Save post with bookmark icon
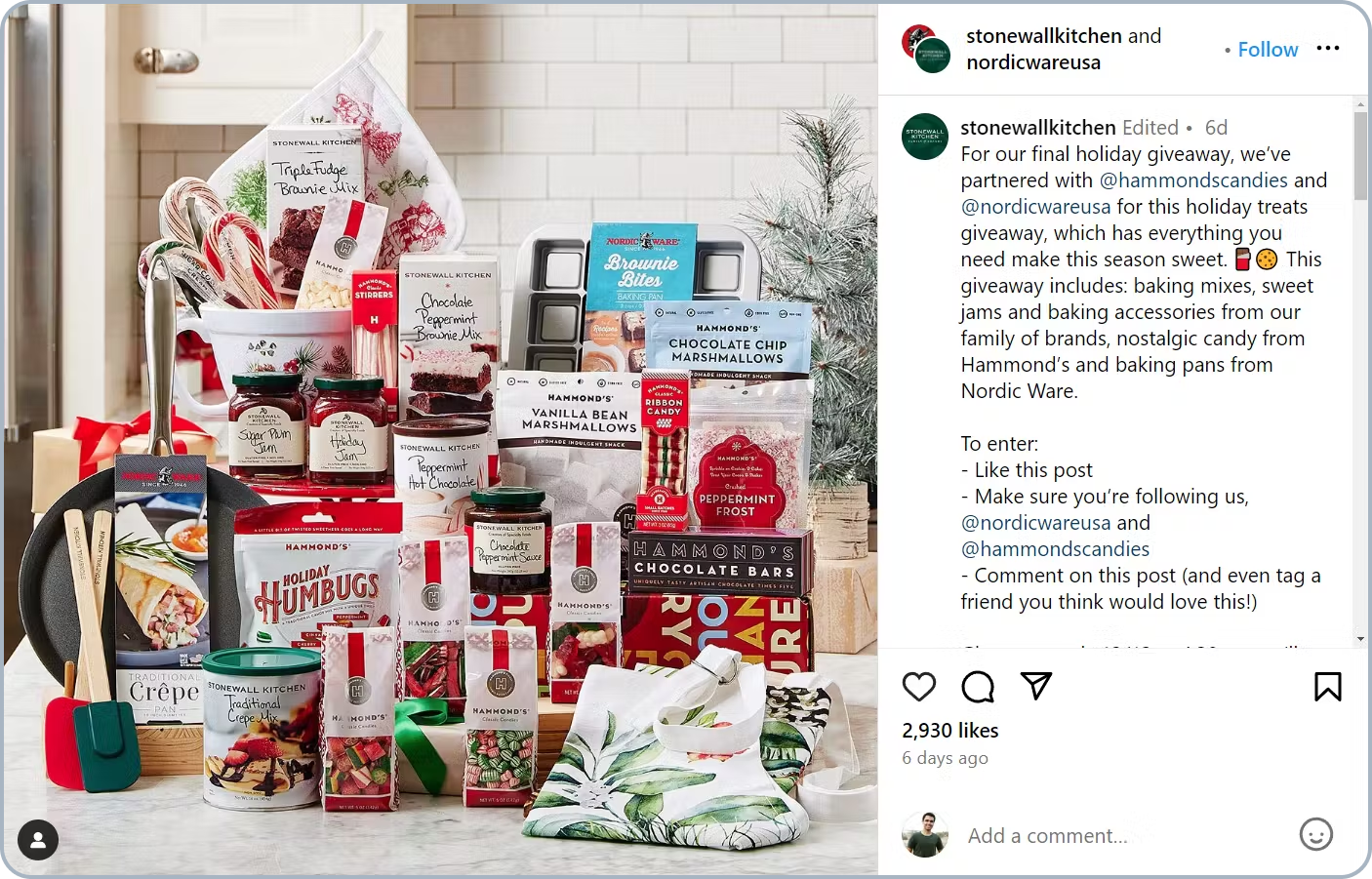Image resolution: width=1372 pixels, height=879 pixels. pyautogui.click(x=1327, y=687)
